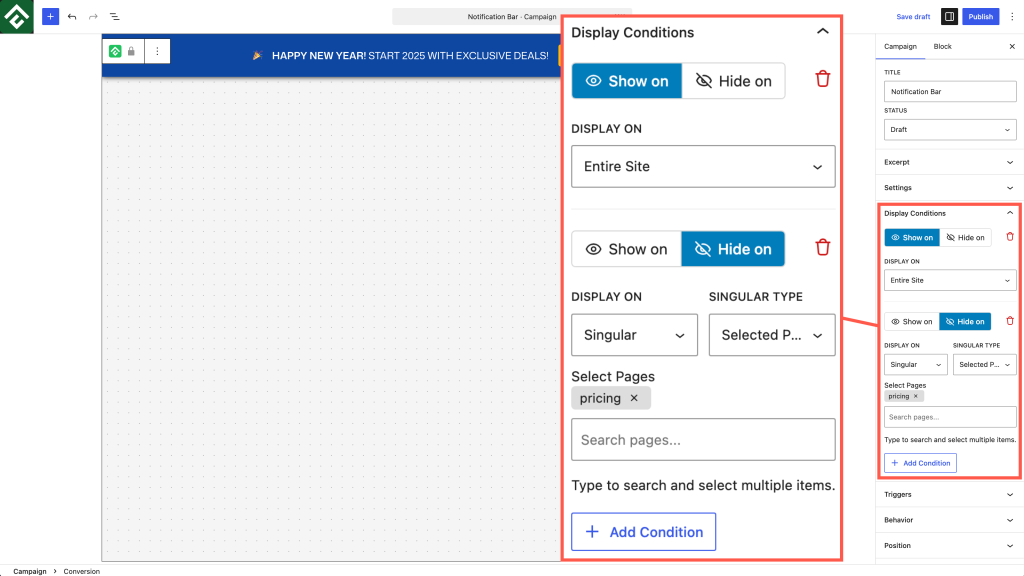Viewport: 1024px width, 576px height.
Task: Toggle the settings sidebar panel icon
Action: (949, 16)
